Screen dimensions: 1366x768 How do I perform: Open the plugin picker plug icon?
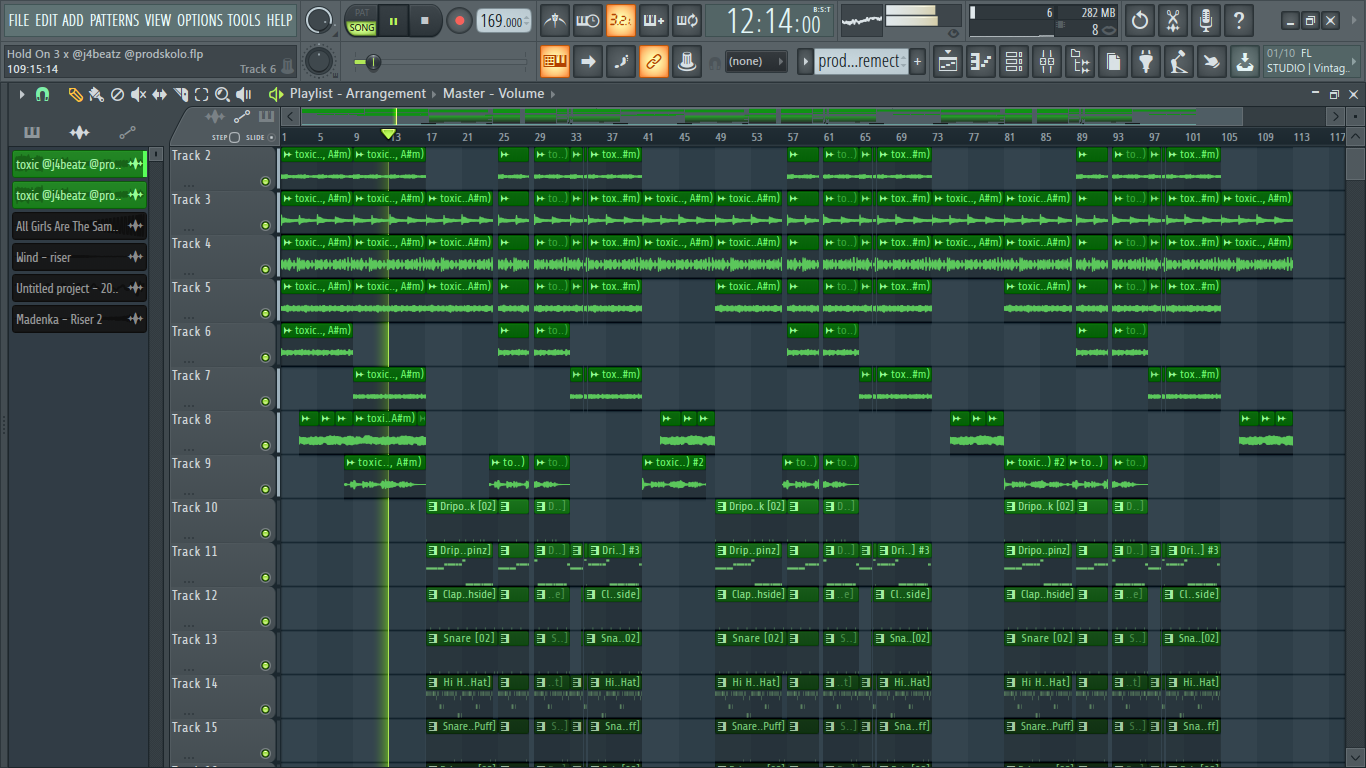pyautogui.click(x=1145, y=61)
